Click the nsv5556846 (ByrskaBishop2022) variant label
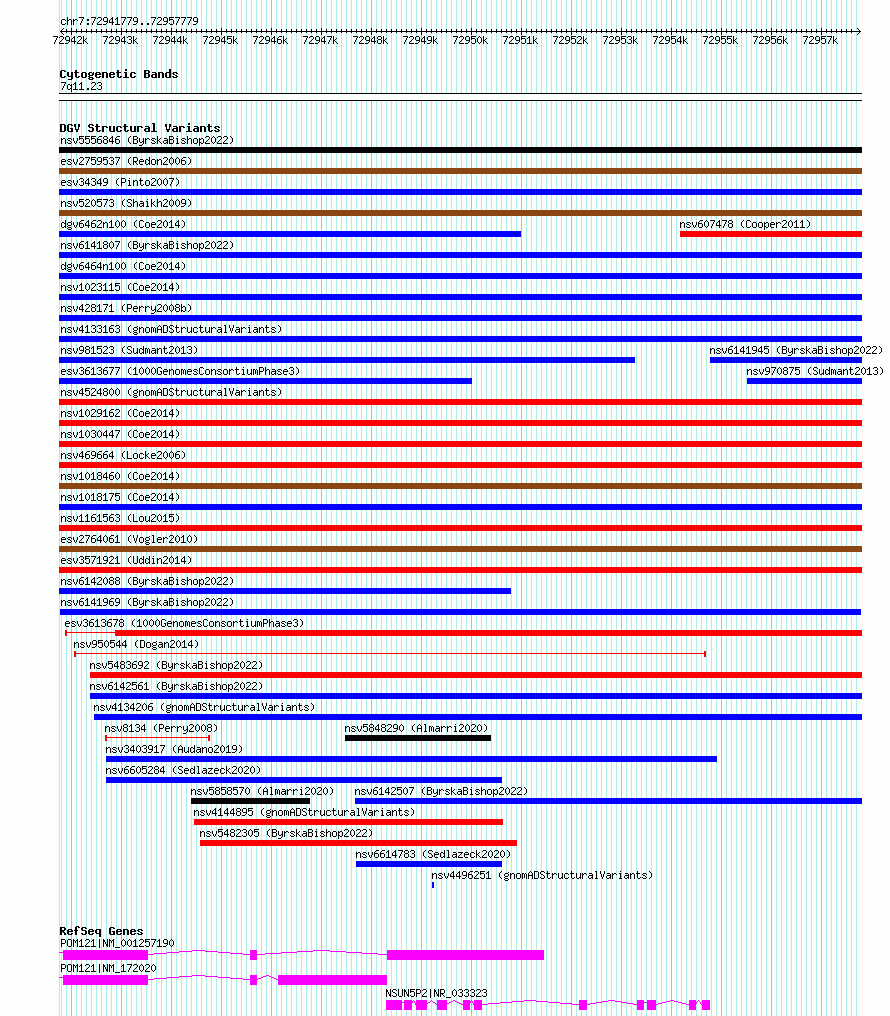This screenshot has width=890, height=1016. pos(147,141)
